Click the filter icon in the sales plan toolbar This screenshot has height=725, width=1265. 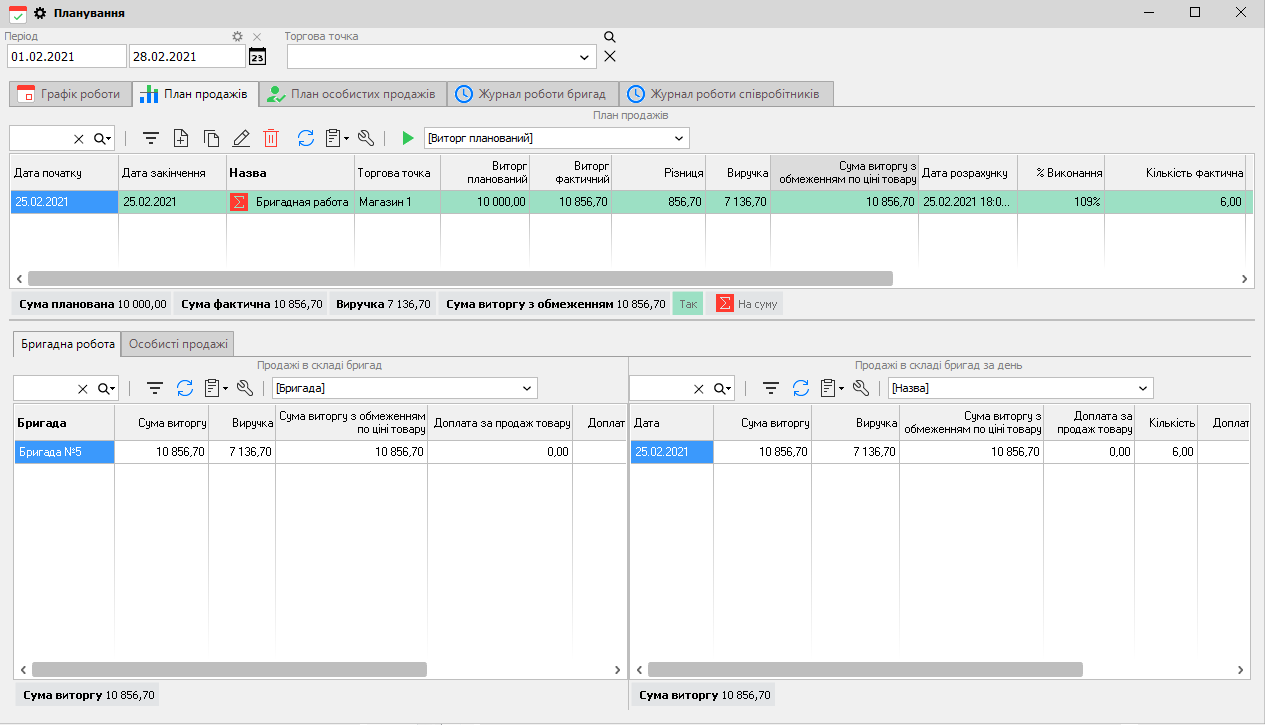[150, 138]
